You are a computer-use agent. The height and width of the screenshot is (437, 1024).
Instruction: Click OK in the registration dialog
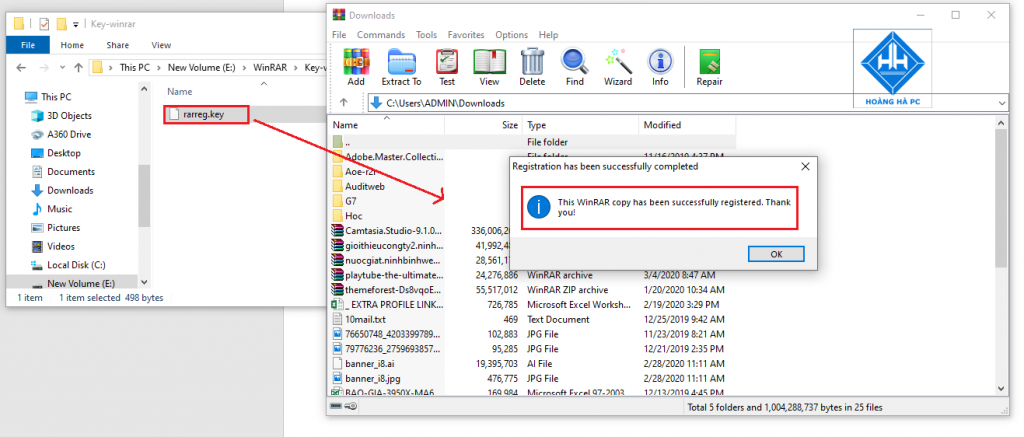click(x=776, y=254)
